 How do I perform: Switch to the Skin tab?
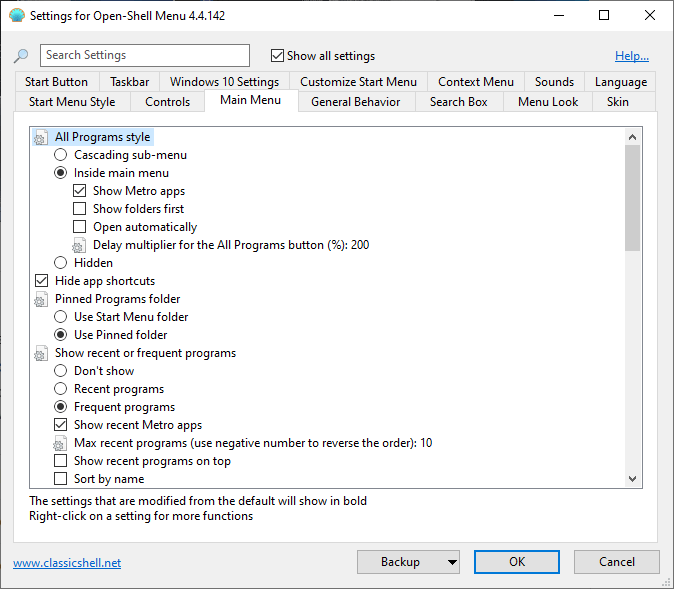[x=618, y=101]
